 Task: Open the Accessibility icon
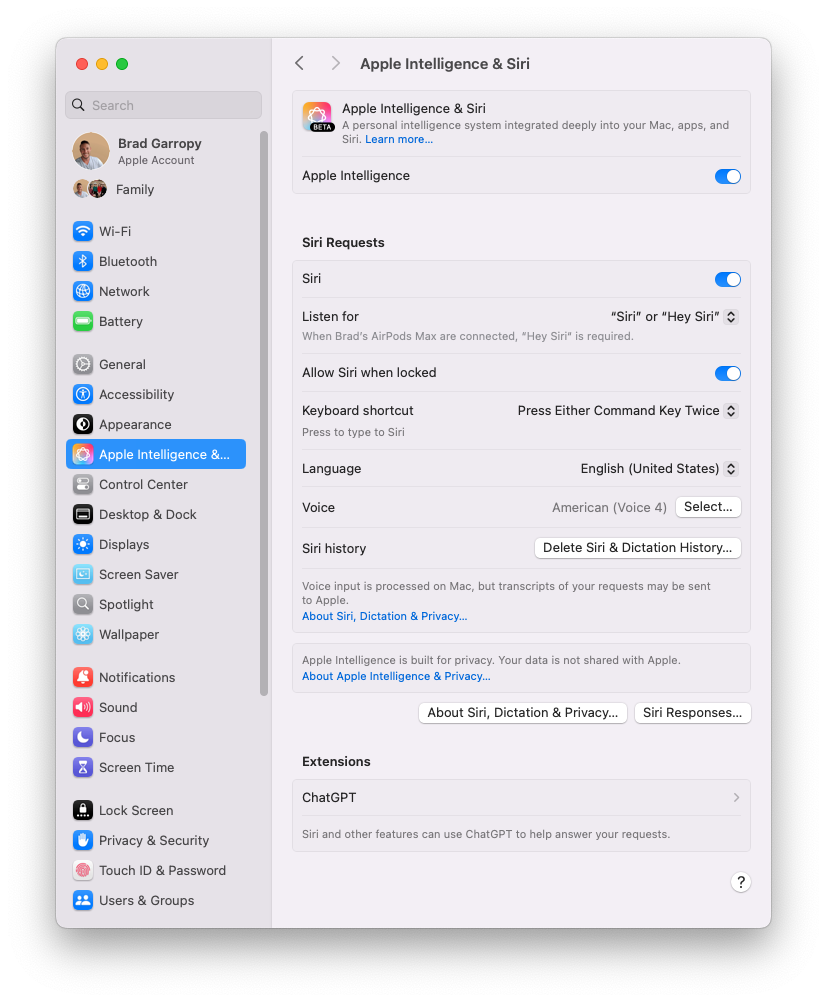pyautogui.click(x=82, y=394)
